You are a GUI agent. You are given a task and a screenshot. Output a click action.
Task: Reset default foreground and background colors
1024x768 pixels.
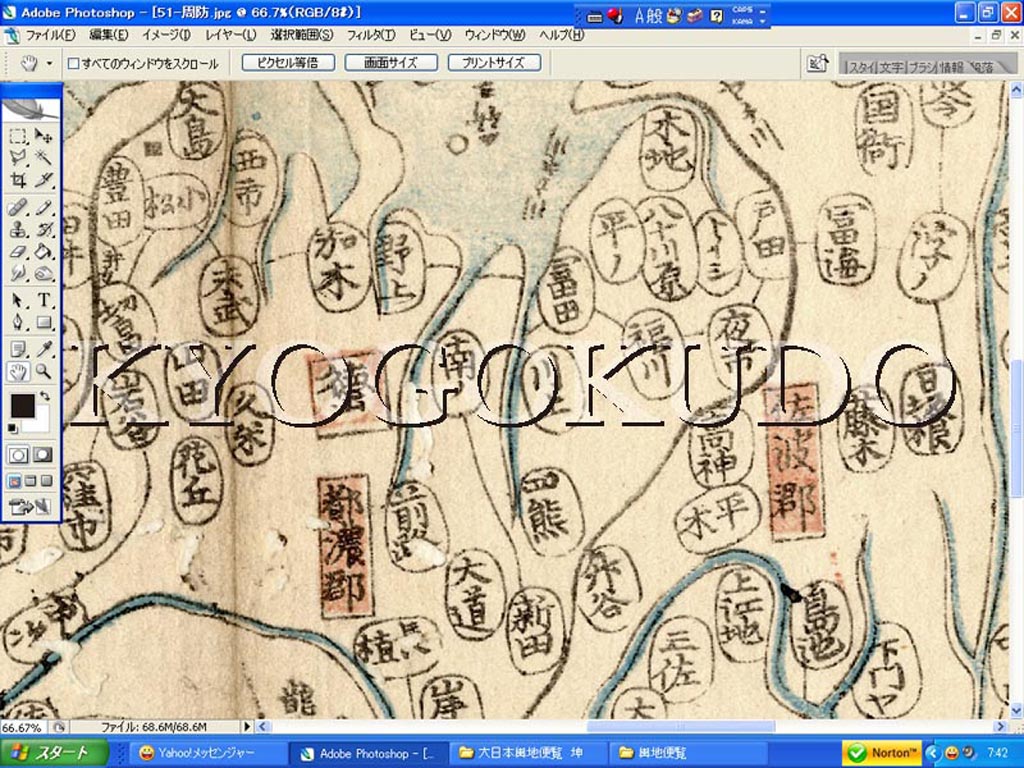(13, 428)
